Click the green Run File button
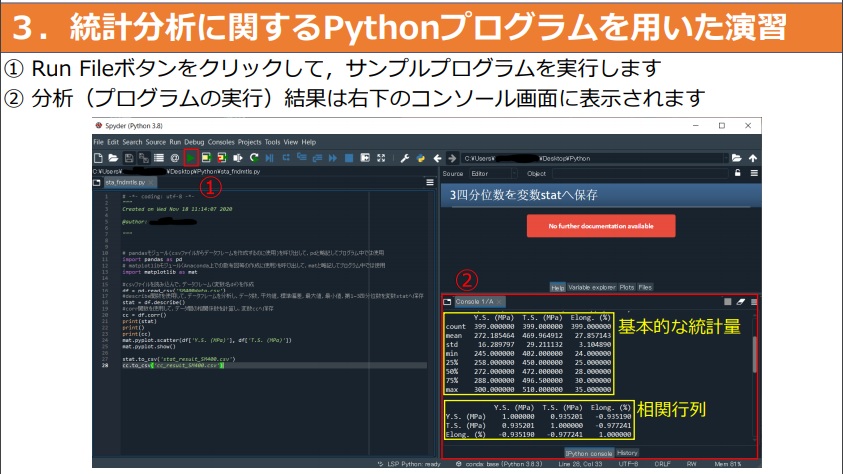This screenshot has height=474, width=843. click(190, 158)
